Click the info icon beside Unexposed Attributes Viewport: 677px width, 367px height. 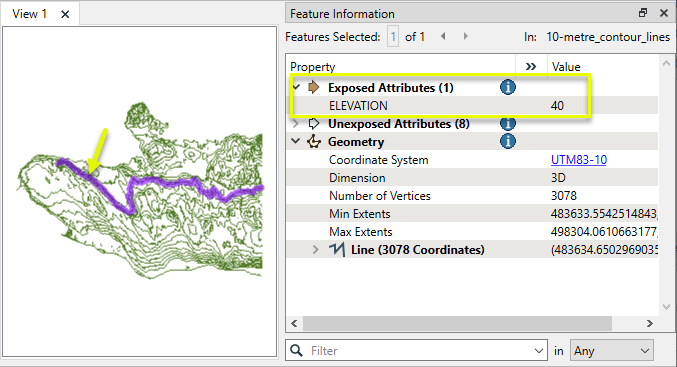508,124
